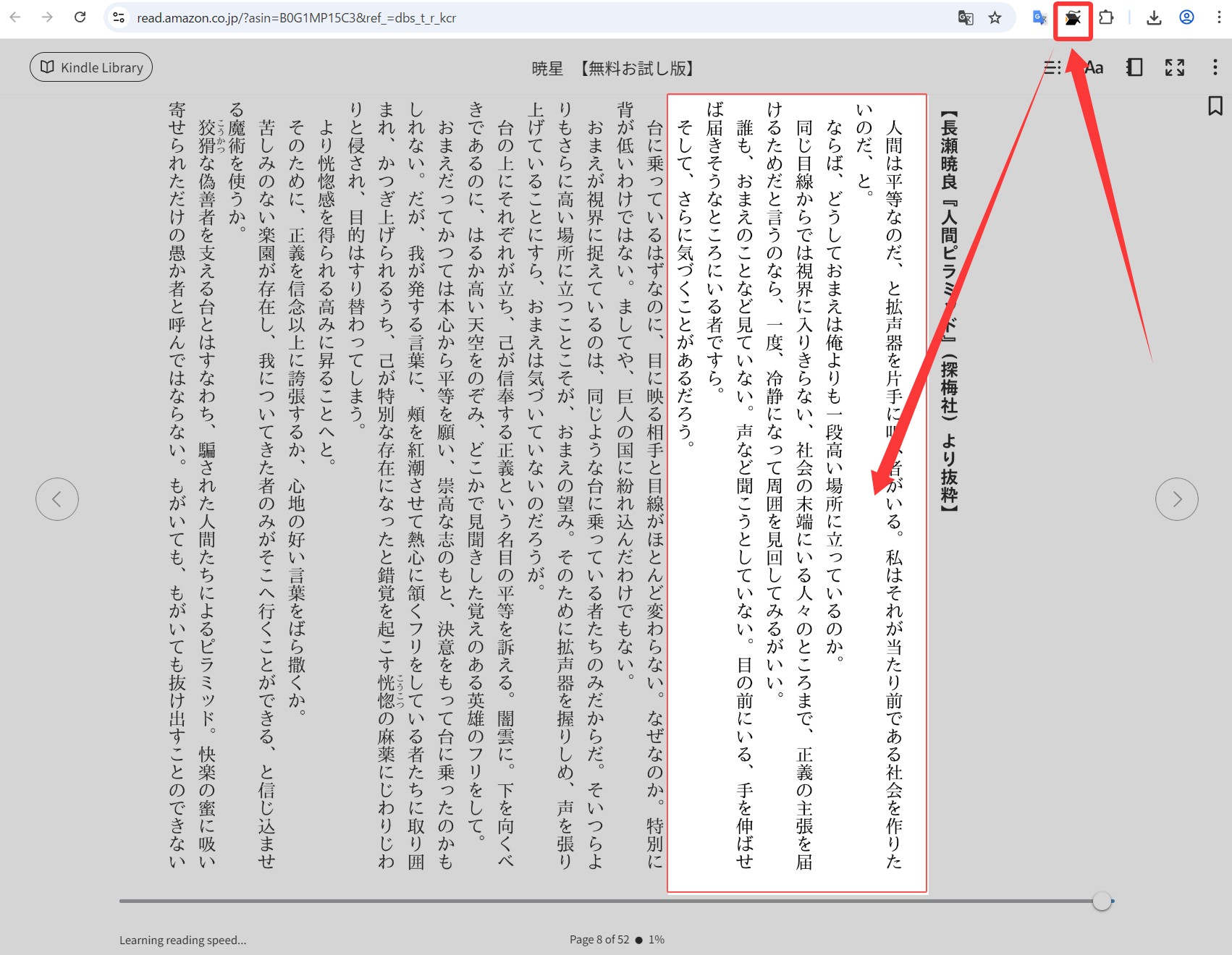Bookmark this tab with the star icon
This screenshot has width=1232, height=955.
pos(995,18)
